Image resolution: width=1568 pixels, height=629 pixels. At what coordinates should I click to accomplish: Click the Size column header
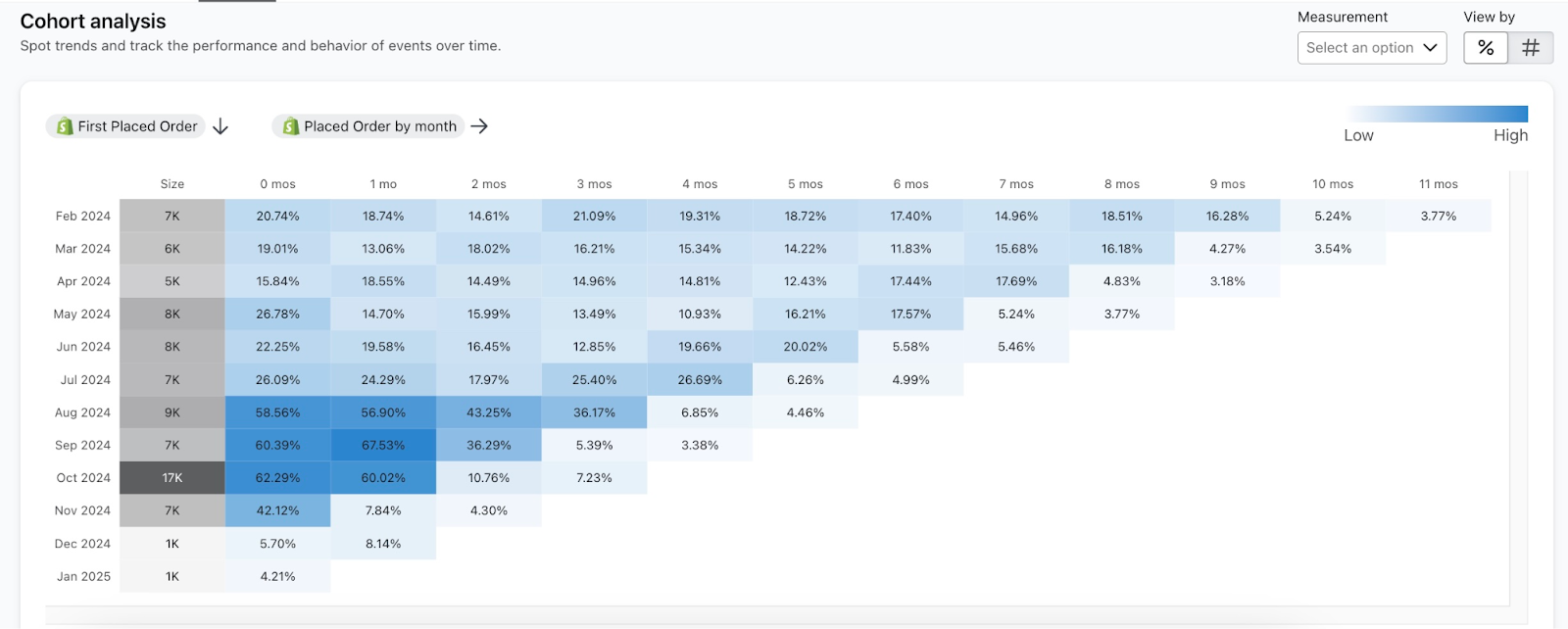click(x=172, y=184)
